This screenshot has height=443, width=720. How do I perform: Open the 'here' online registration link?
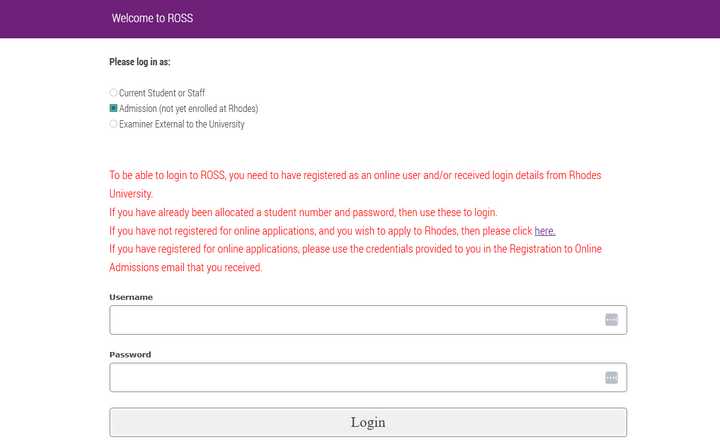[x=545, y=231]
